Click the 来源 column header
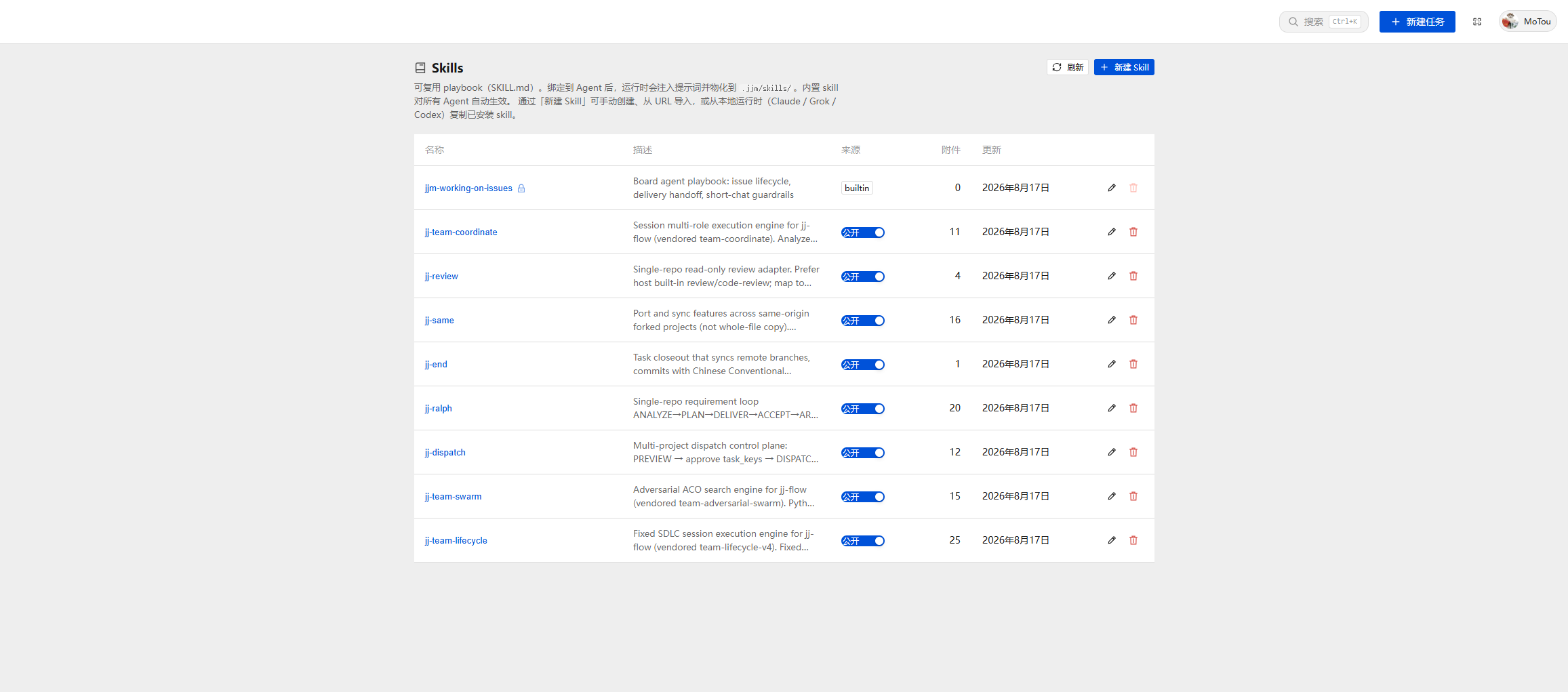 pyautogui.click(x=851, y=150)
